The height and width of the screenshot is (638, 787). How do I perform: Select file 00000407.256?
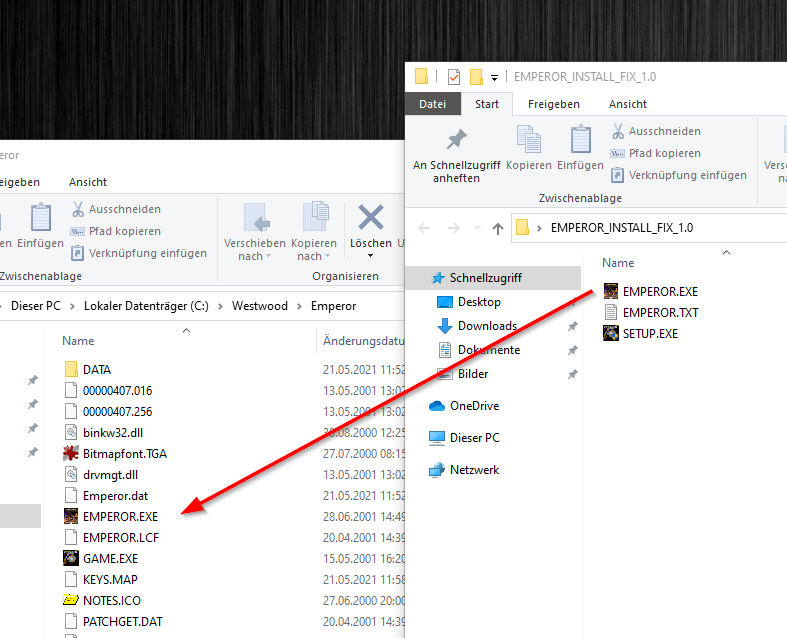click(x=108, y=412)
